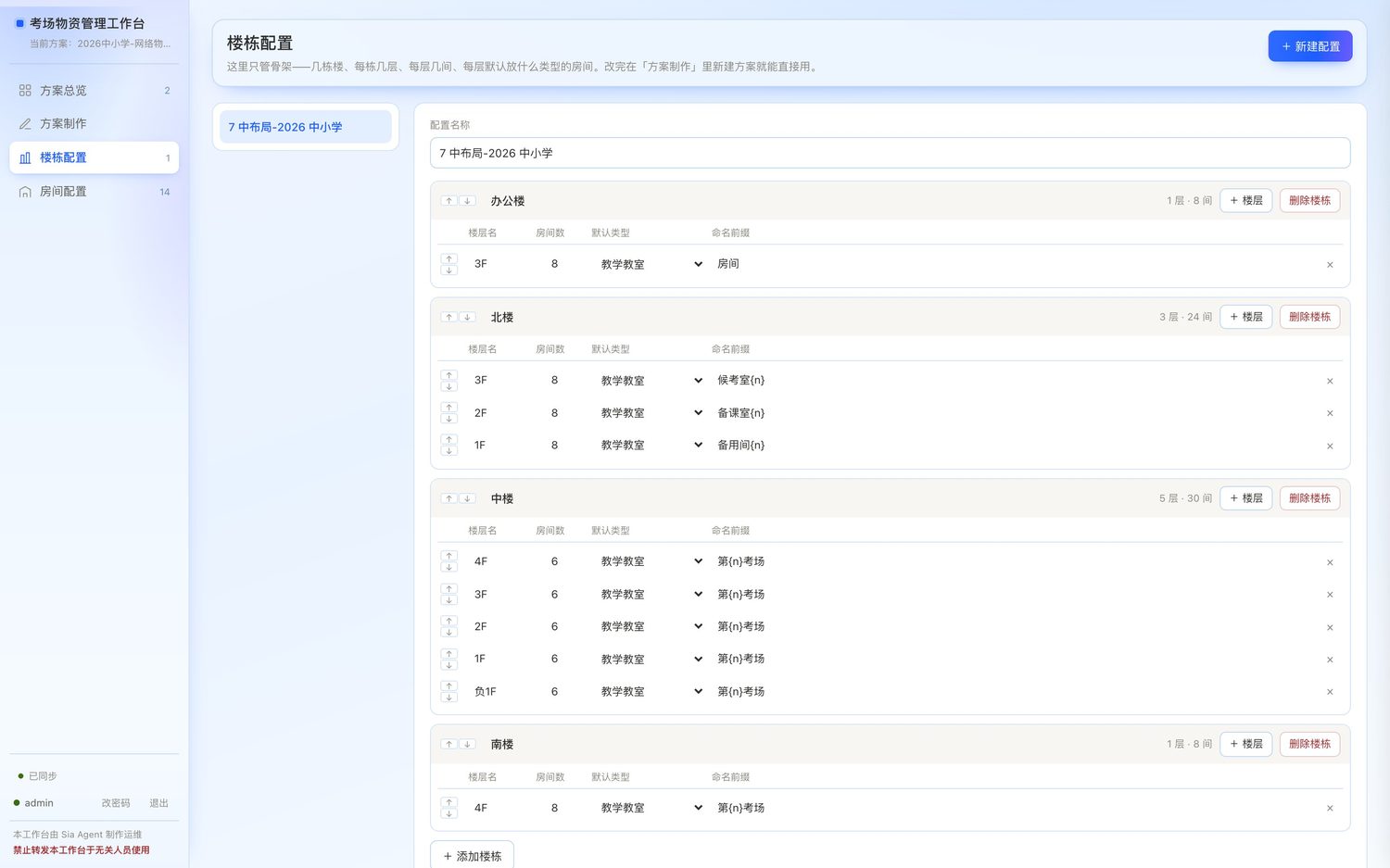Click 删除楼栋 for 中楼

click(x=1309, y=498)
